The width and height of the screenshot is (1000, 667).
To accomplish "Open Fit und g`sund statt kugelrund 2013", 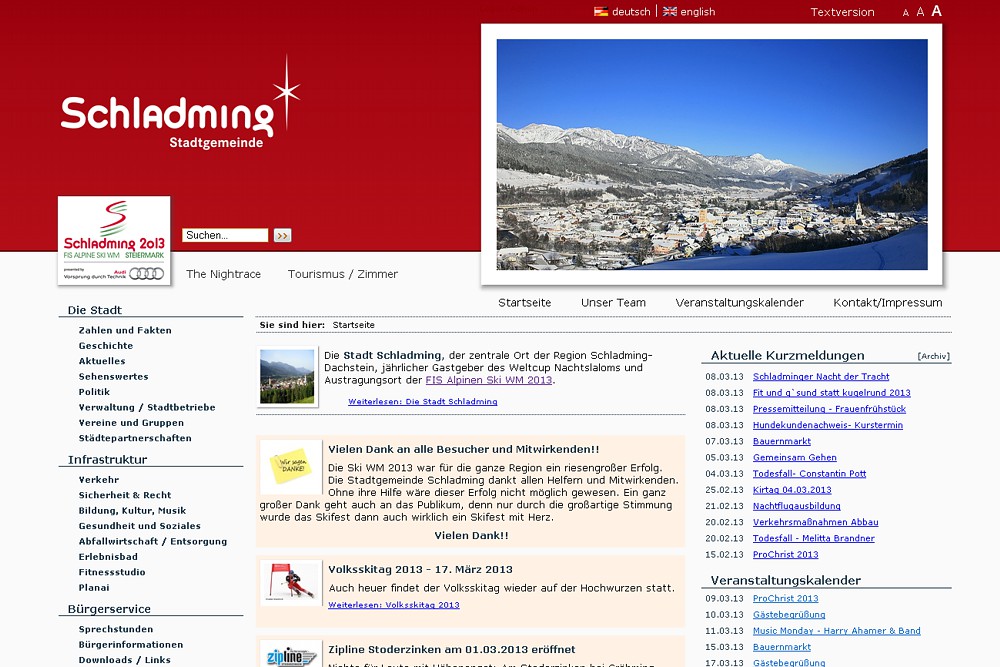I will (x=832, y=393).
